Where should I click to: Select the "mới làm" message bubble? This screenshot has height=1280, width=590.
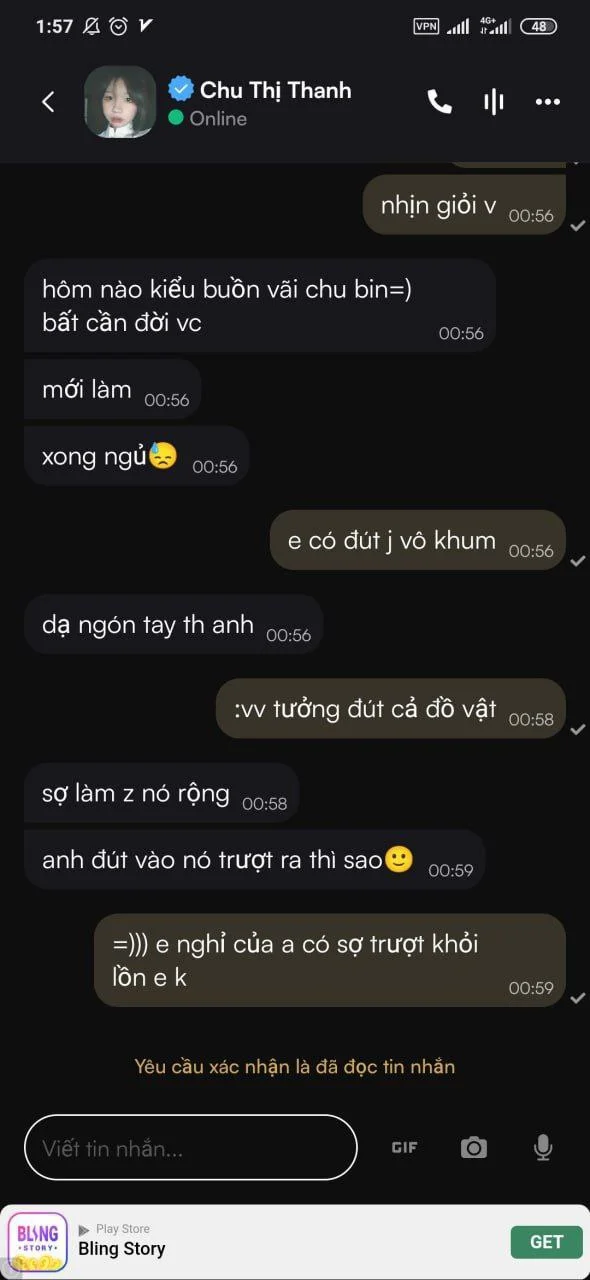(113, 390)
